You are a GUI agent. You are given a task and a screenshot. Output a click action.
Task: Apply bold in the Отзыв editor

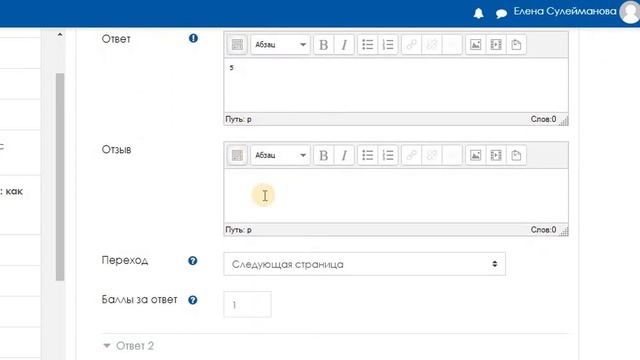click(x=323, y=155)
